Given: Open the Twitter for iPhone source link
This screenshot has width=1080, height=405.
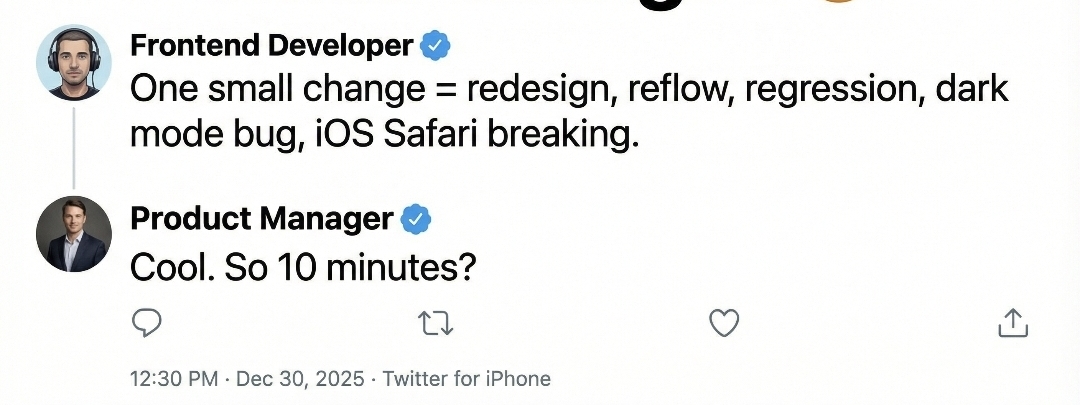Looking at the screenshot, I should click(x=467, y=379).
